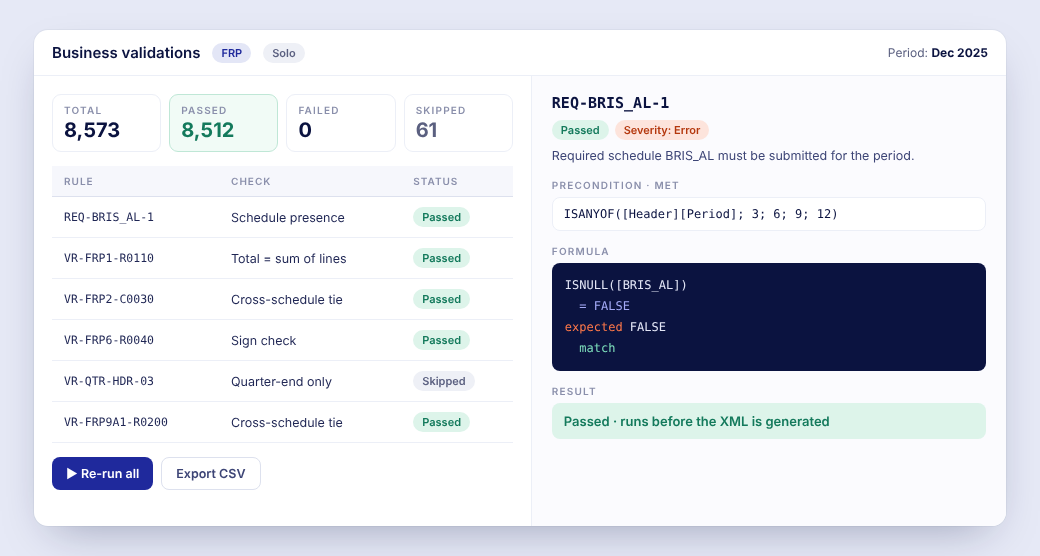This screenshot has width=1040, height=556.
Task: Click the Period: Dec 2025 label
Action: click(x=937, y=53)
